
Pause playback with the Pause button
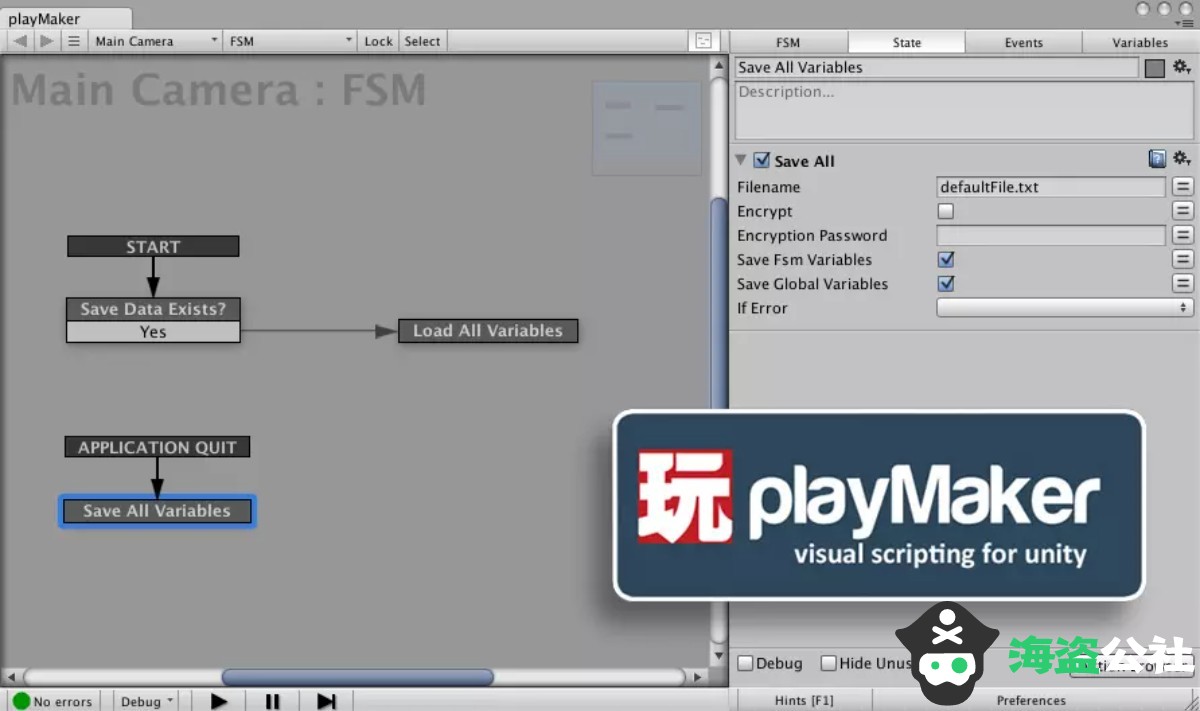click(x=272, y=701)
